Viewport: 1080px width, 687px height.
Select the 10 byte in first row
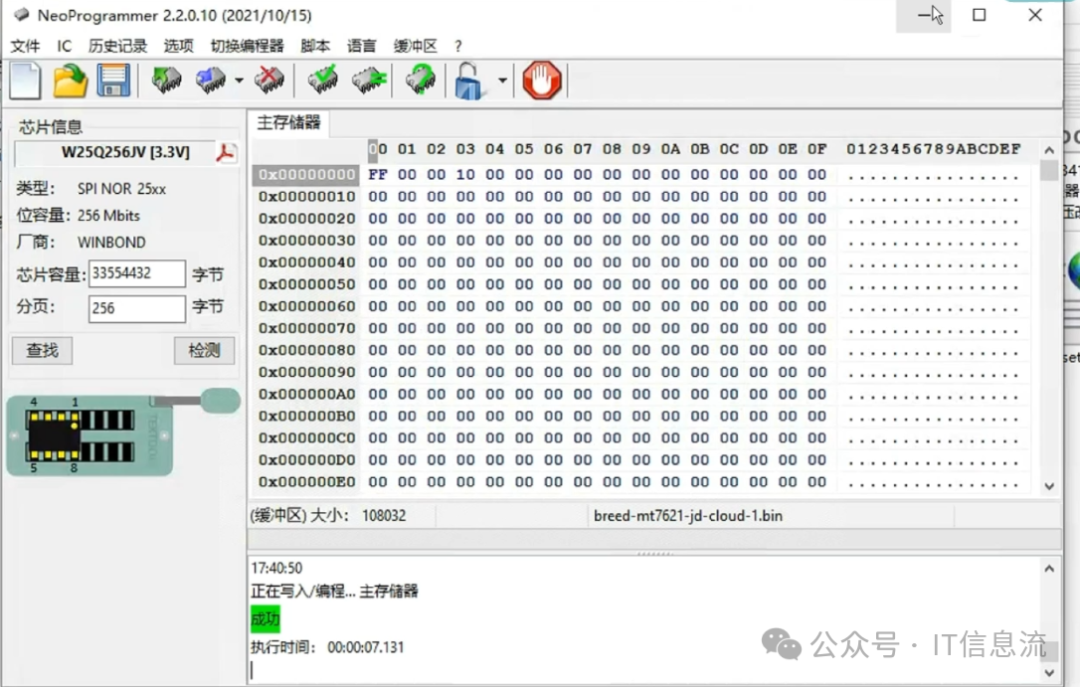point(466,175)
